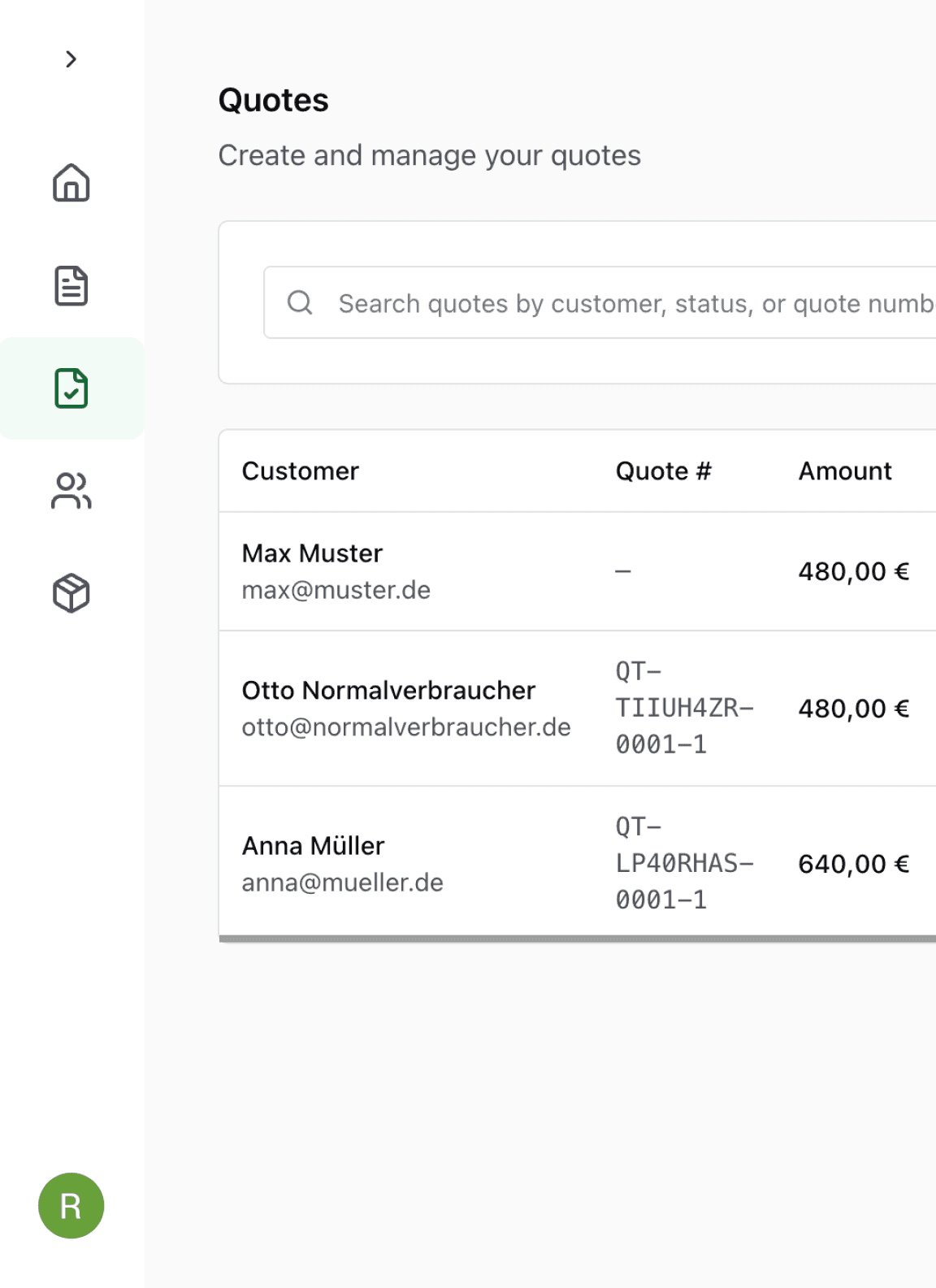The height and width of the screenshot is (1288, 936).
Task: Expand the sidebar with the chevron arrow
Action: (x=71, y=59)
